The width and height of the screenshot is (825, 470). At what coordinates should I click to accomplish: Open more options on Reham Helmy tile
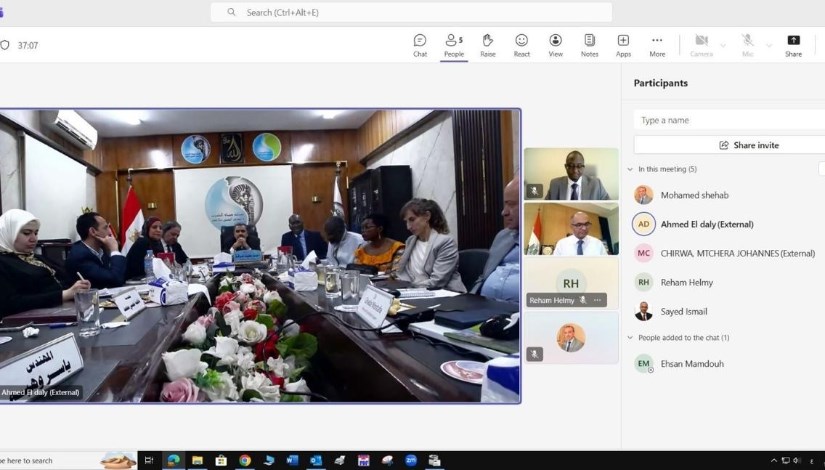click(598, 300)
